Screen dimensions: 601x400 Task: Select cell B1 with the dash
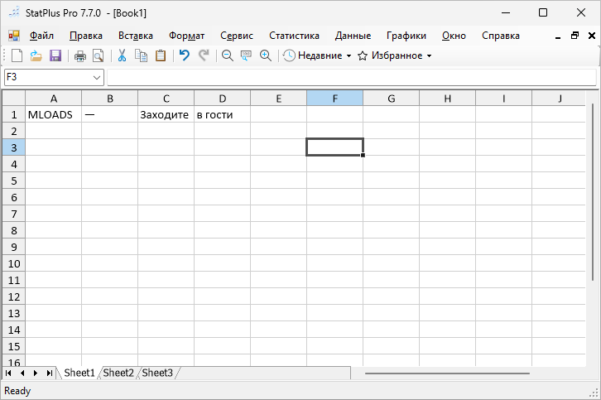tap(110, 115)
